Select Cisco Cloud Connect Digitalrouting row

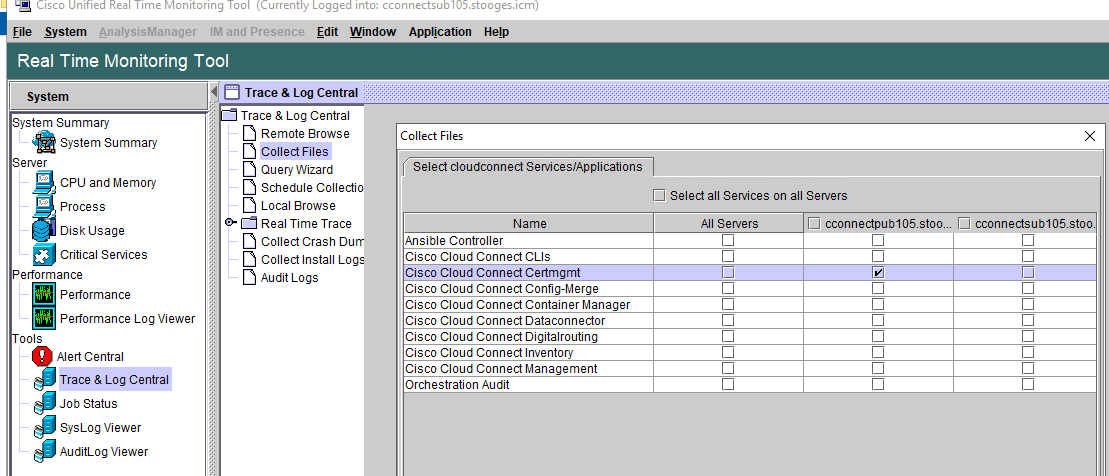pyautogui.click(x=750, y=337)
